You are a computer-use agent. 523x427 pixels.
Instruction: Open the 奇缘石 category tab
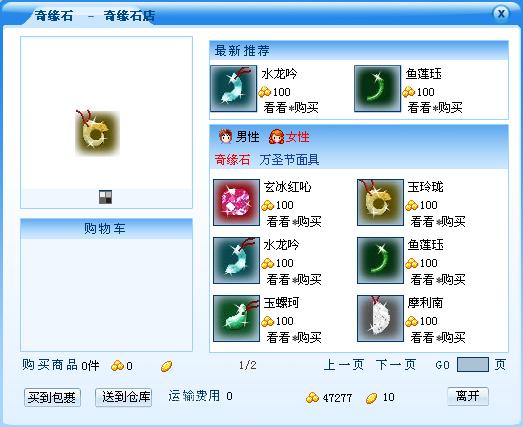click(x=232, y=160)
